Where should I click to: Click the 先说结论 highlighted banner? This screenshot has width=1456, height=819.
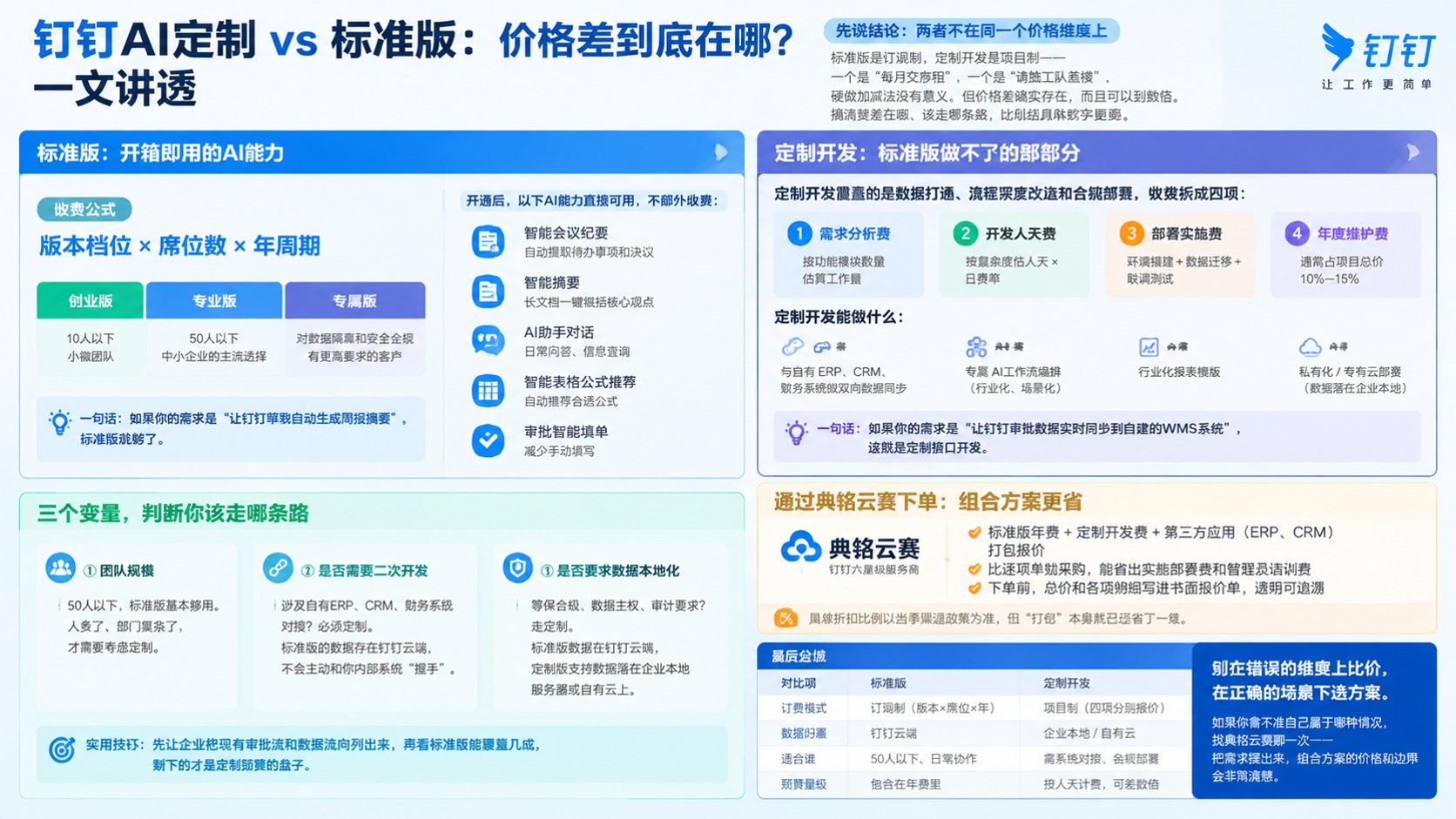point(971,30)
